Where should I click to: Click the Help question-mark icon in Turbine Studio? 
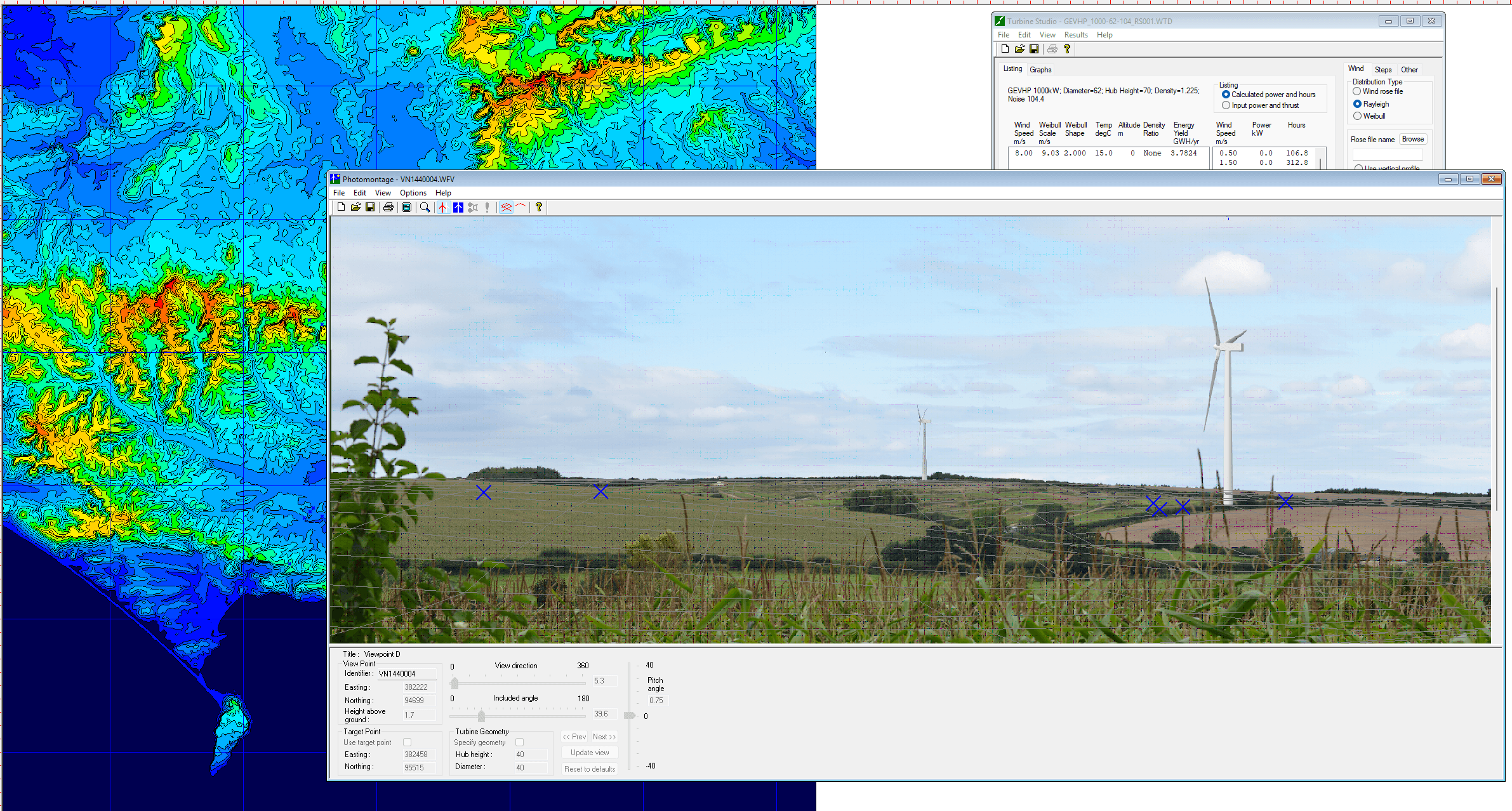click(1067, 49)
